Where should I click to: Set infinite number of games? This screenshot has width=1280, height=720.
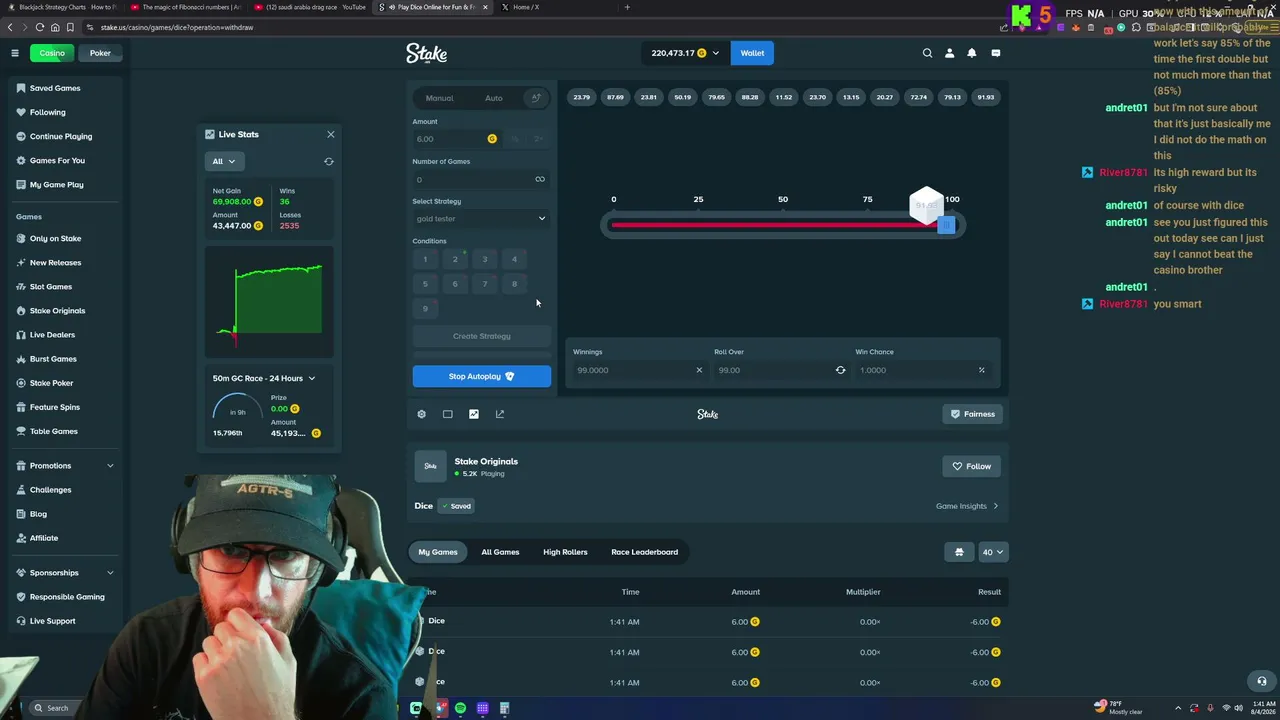coord(540,179)
